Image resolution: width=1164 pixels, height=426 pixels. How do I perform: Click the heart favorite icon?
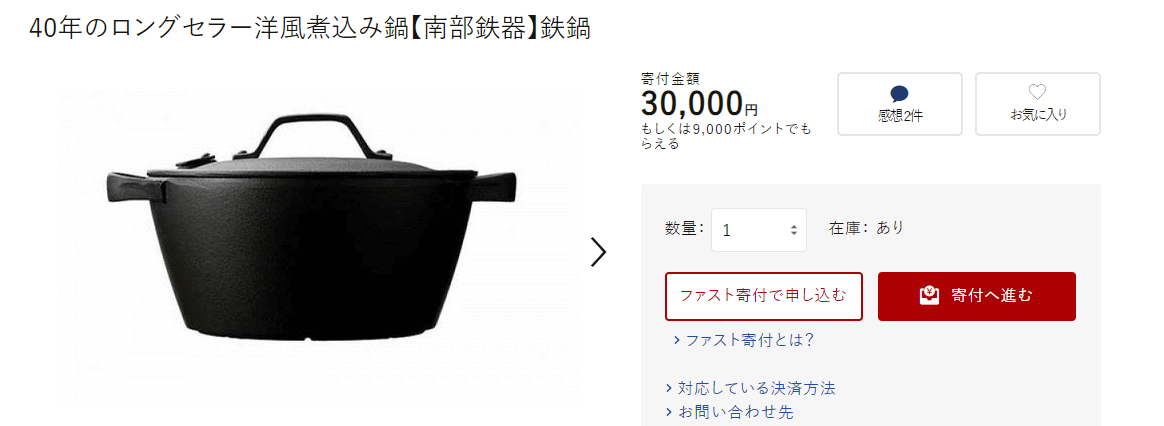[x=1037, y=92]
